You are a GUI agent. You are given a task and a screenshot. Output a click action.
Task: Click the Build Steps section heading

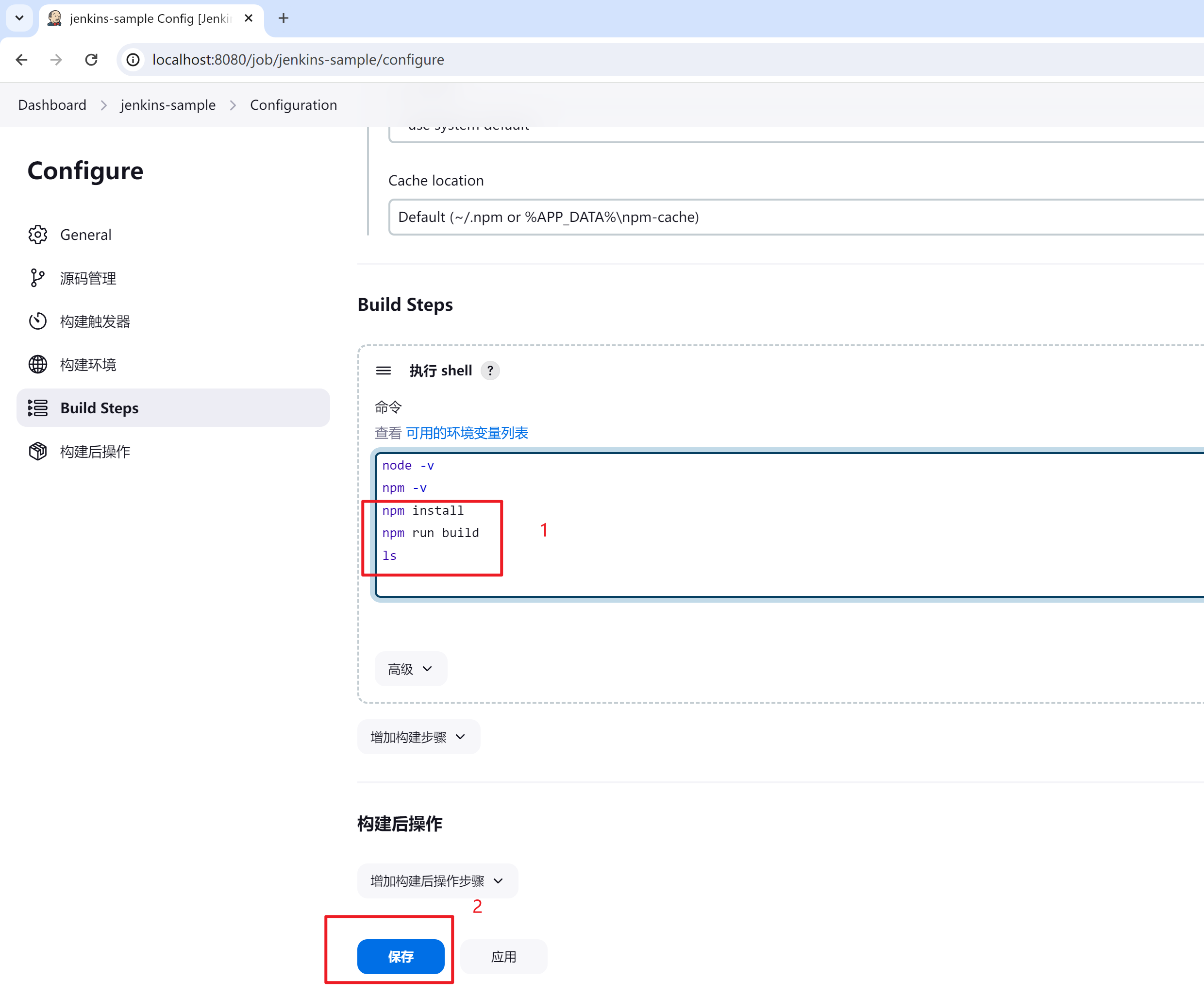405,304
